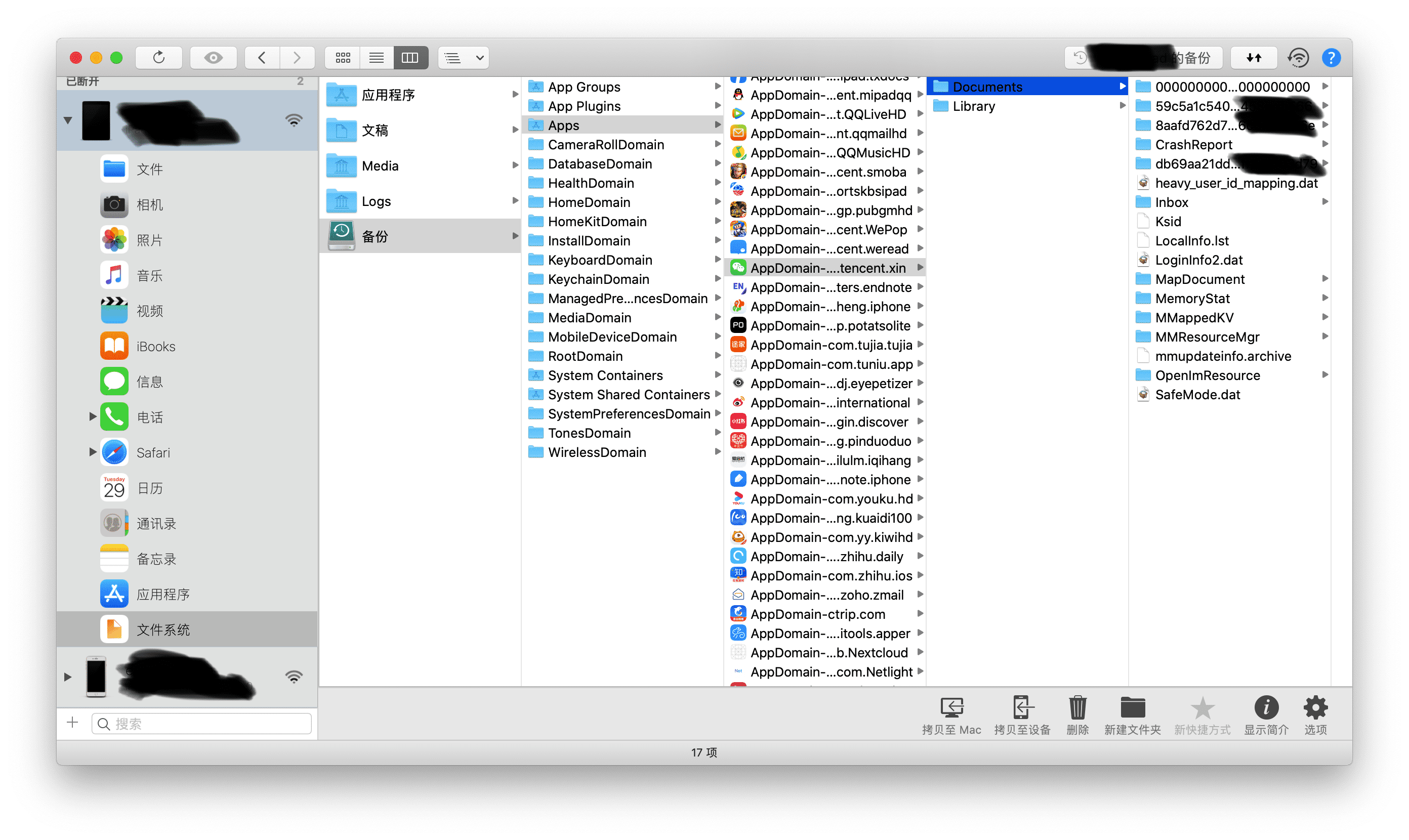Open the MMResourceMgr folder

click(x=1207, y=337)
